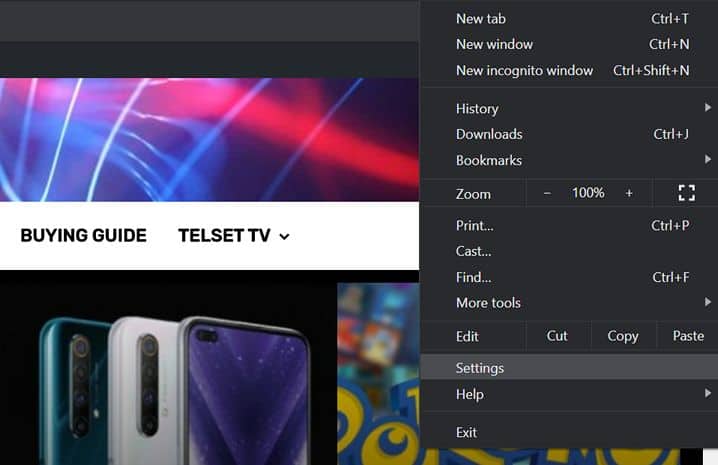This screenshot has width=718, height=465.
Task: Open the Help submenu arrow
Action: [708, 393]
